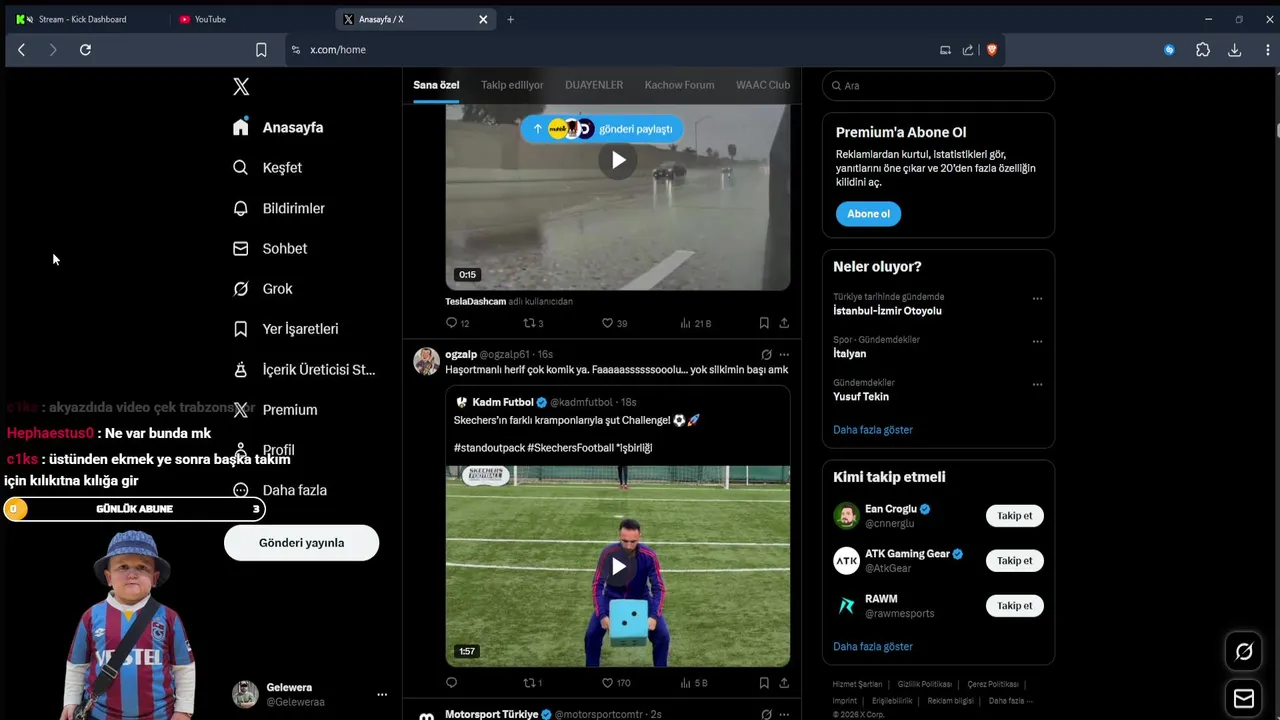Open options for İstanbul-İzmir Otoyolu trend

[x=1037, y=299]
